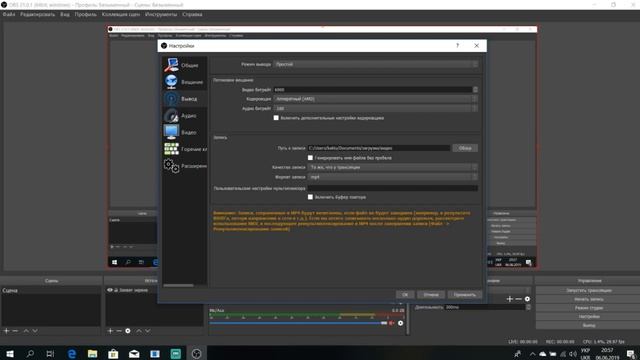Open the Коллекция сцен menu

(x=121, y=14)
